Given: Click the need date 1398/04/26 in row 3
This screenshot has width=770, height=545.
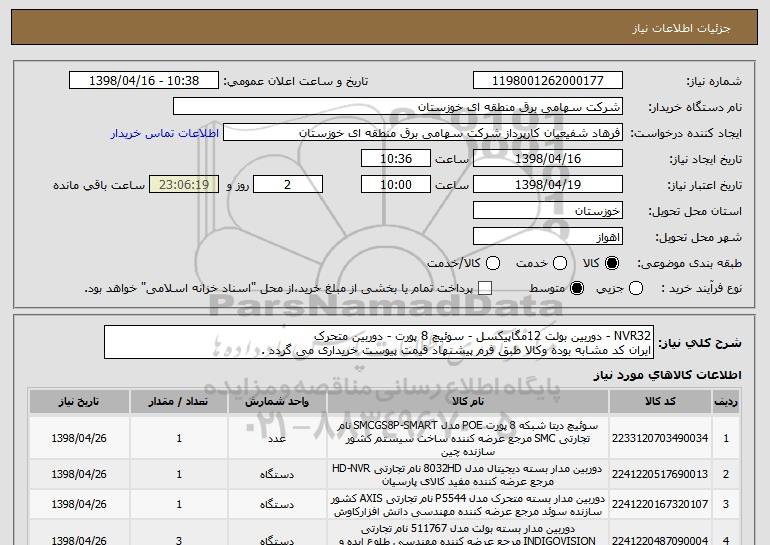Looking at the screenshot, I should 79,504.
